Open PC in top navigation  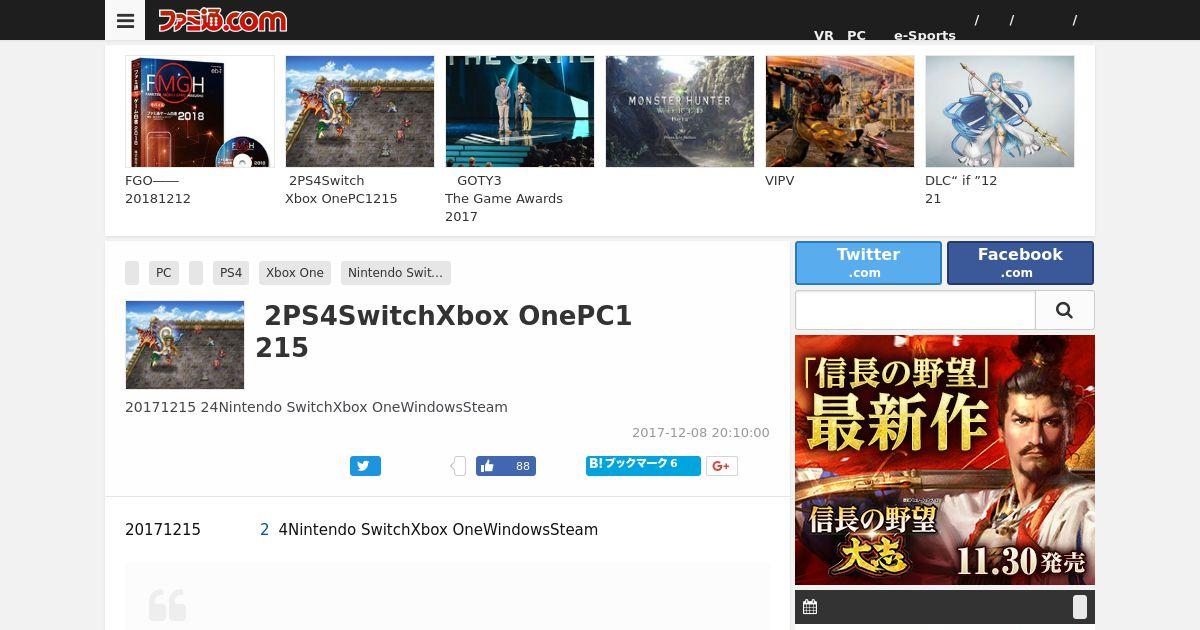[x=857, y=35]
